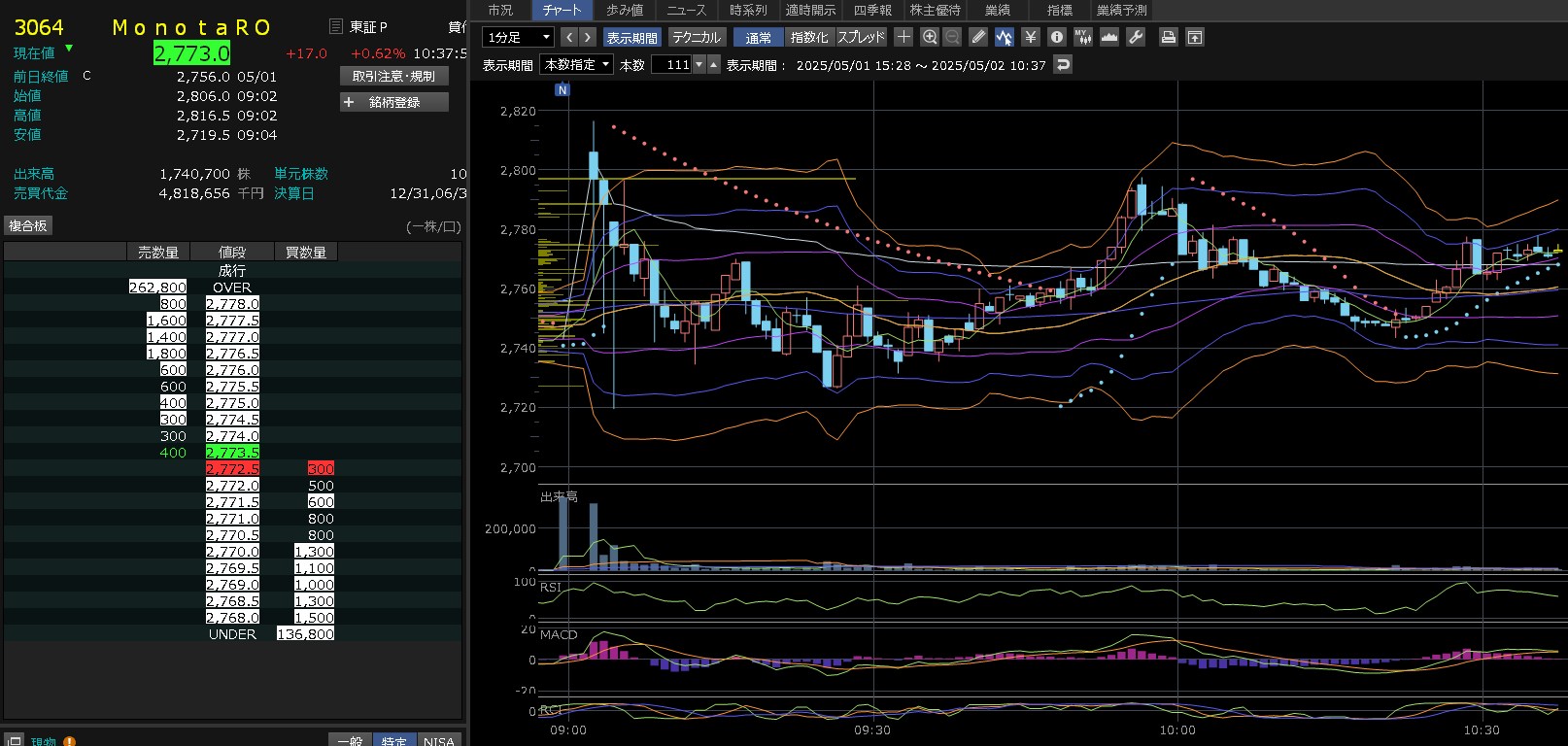Open the 指標 tab

tap(1060, 10)
